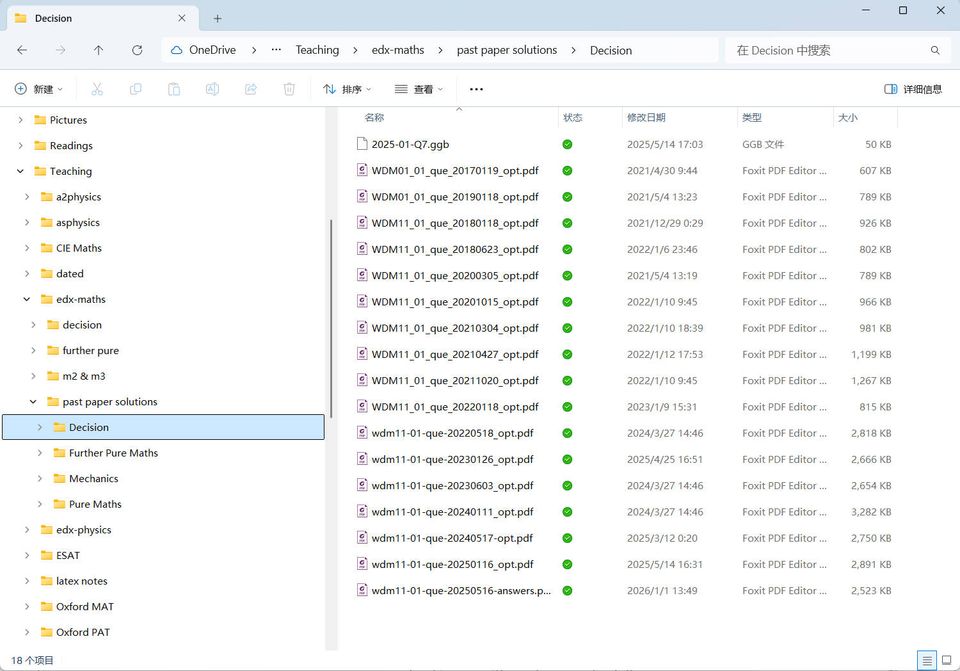Screen dimensions: 960x671
Task: Click the Share icon in toolbar
Action: point(251,89)
